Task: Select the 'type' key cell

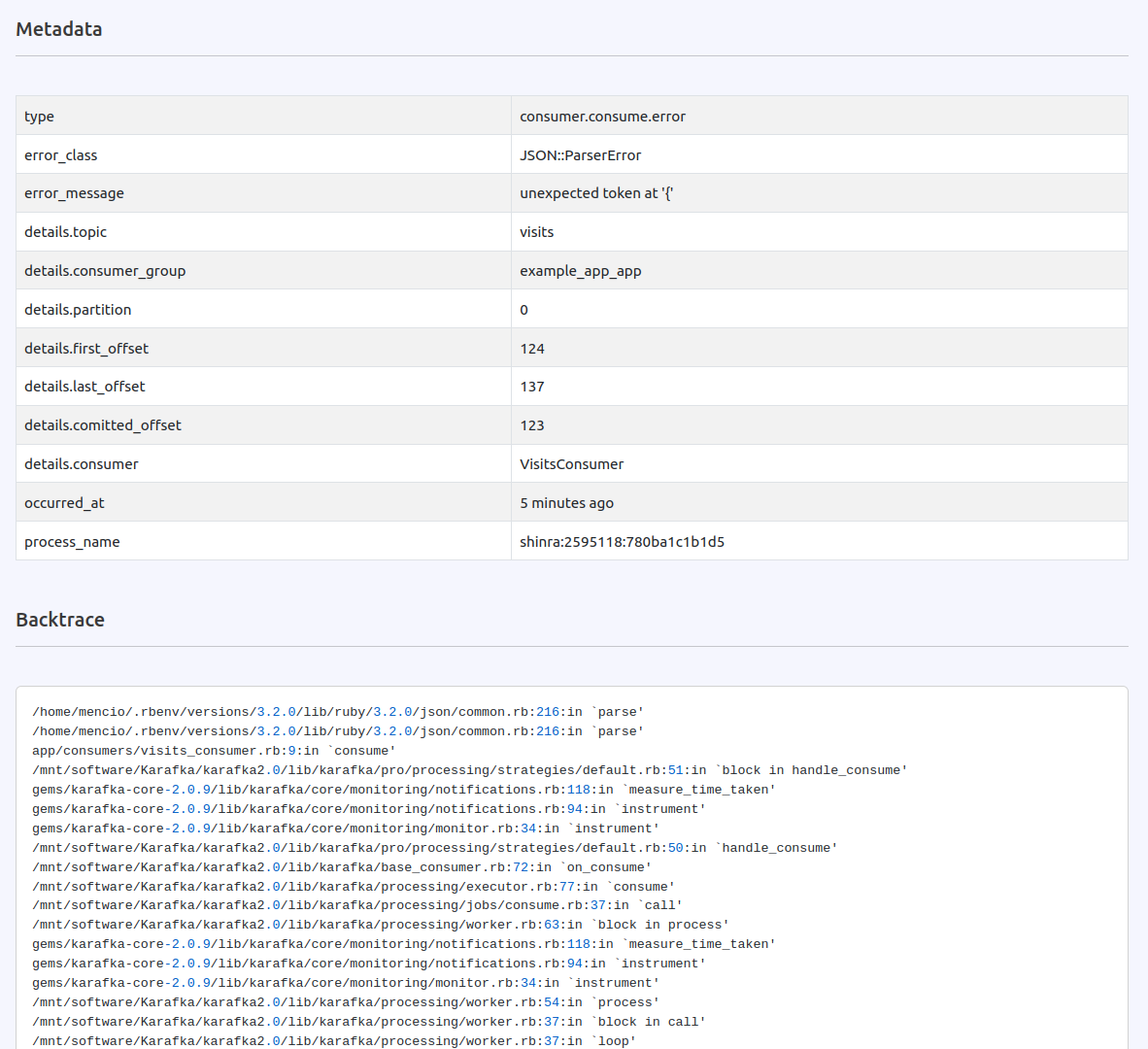Action: (263, 116)
